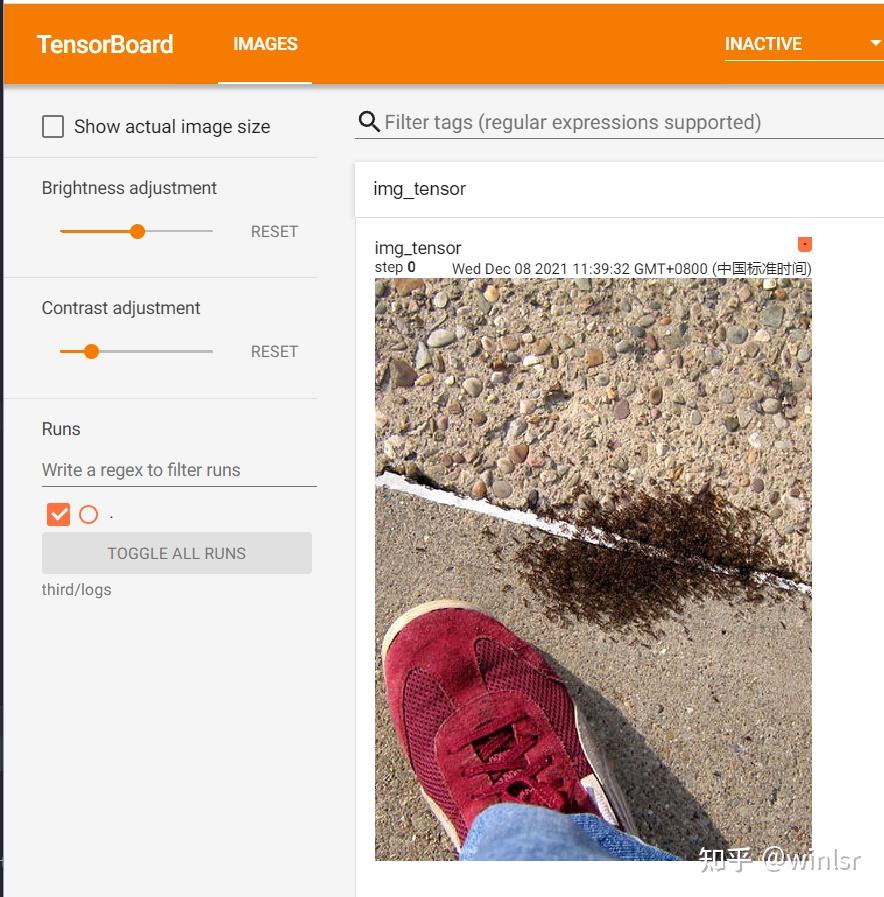This screenshot has height=897, width=884.
Task: Open the INACTIVE plugins dropdown arrow
Action: click(x=874, y=43)
